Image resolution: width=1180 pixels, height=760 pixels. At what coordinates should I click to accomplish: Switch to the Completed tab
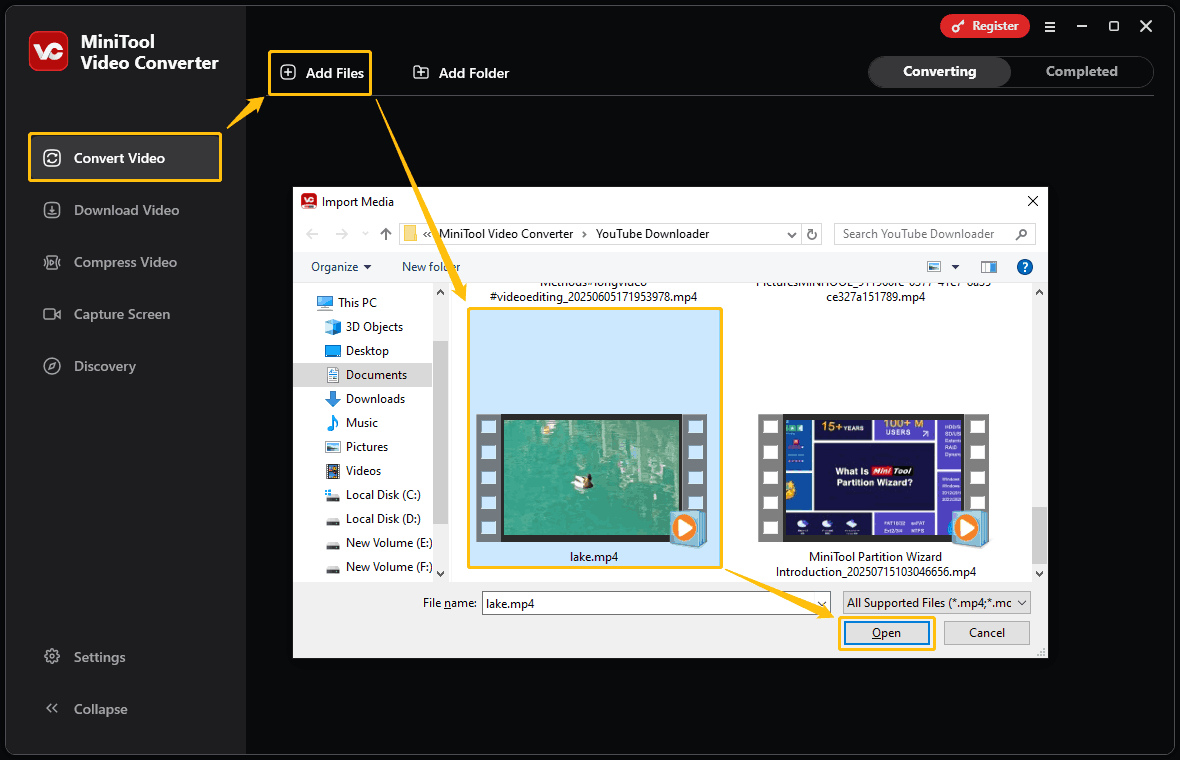1081,71
